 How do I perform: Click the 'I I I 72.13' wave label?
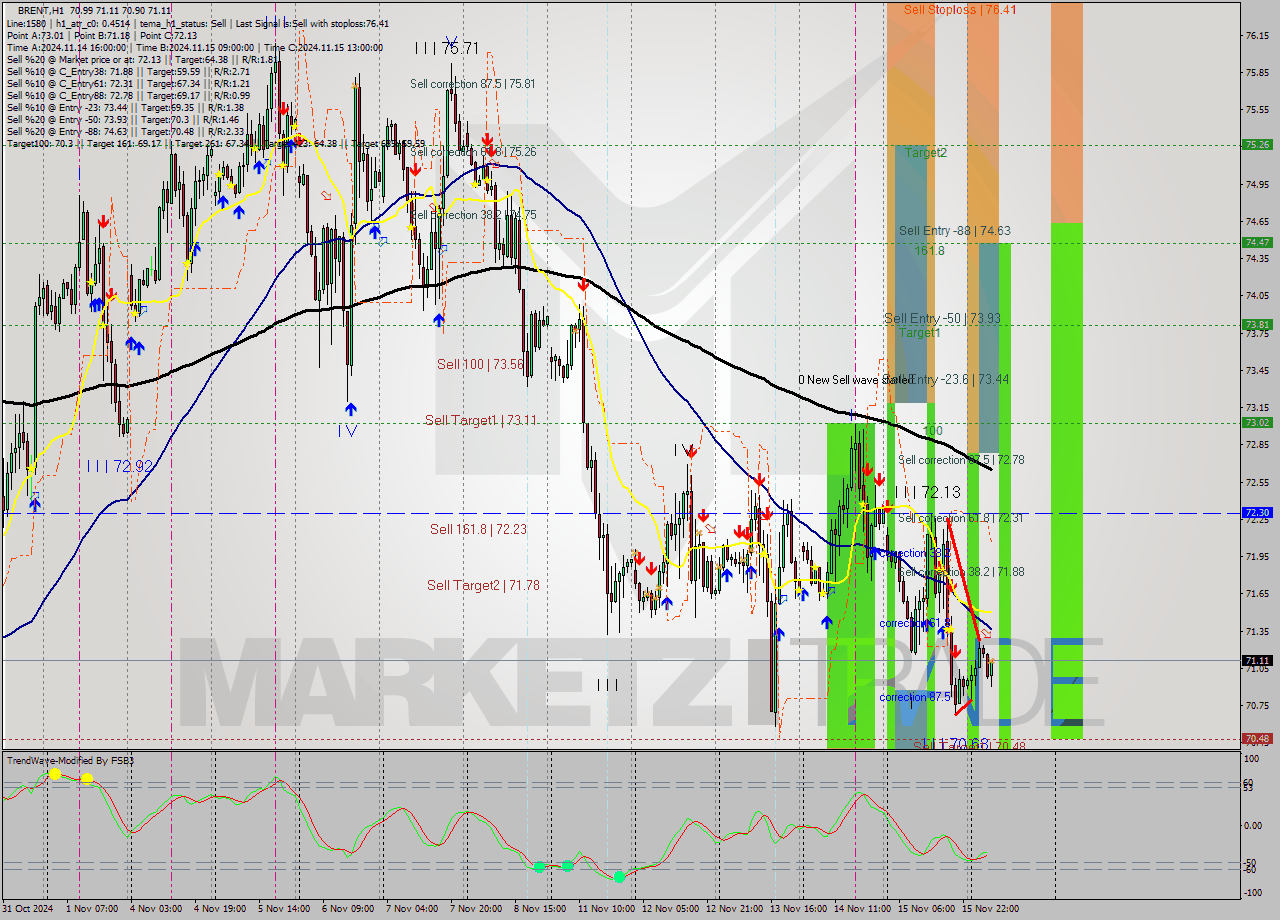(927, 492)
